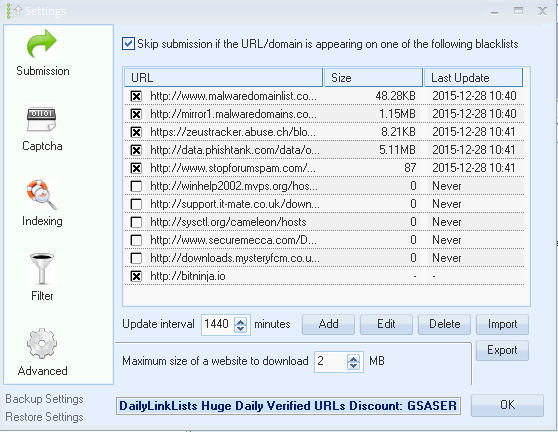Click the update interval minutes field
The height and width of the screenshot is (432, 558).
pos(218,324)
